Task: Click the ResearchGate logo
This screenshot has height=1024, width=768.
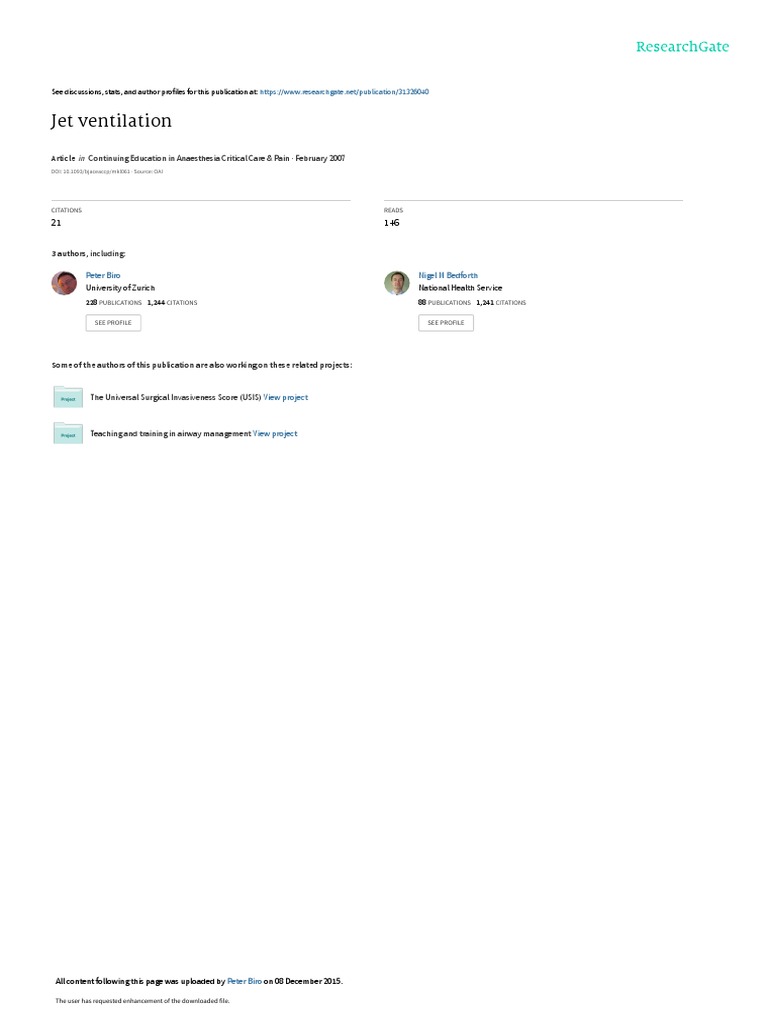Action: (x=682, y=47)
